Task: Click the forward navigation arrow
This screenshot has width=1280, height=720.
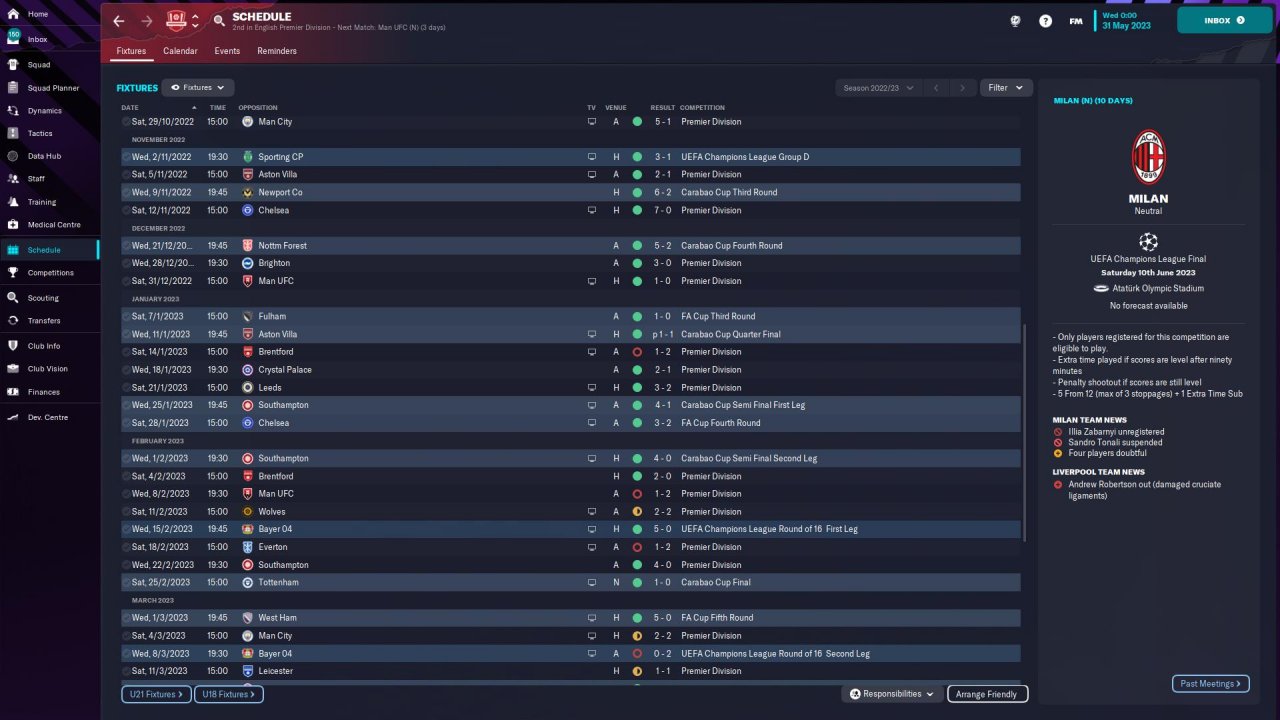Action: [x=147, y=21]
